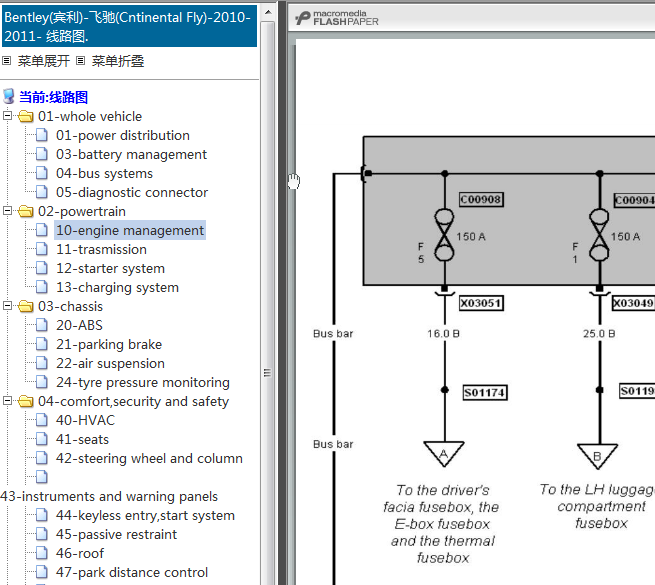Click the page icon beside 41-seats
Viewport: 655px width, 585px height.
point(41,439)
